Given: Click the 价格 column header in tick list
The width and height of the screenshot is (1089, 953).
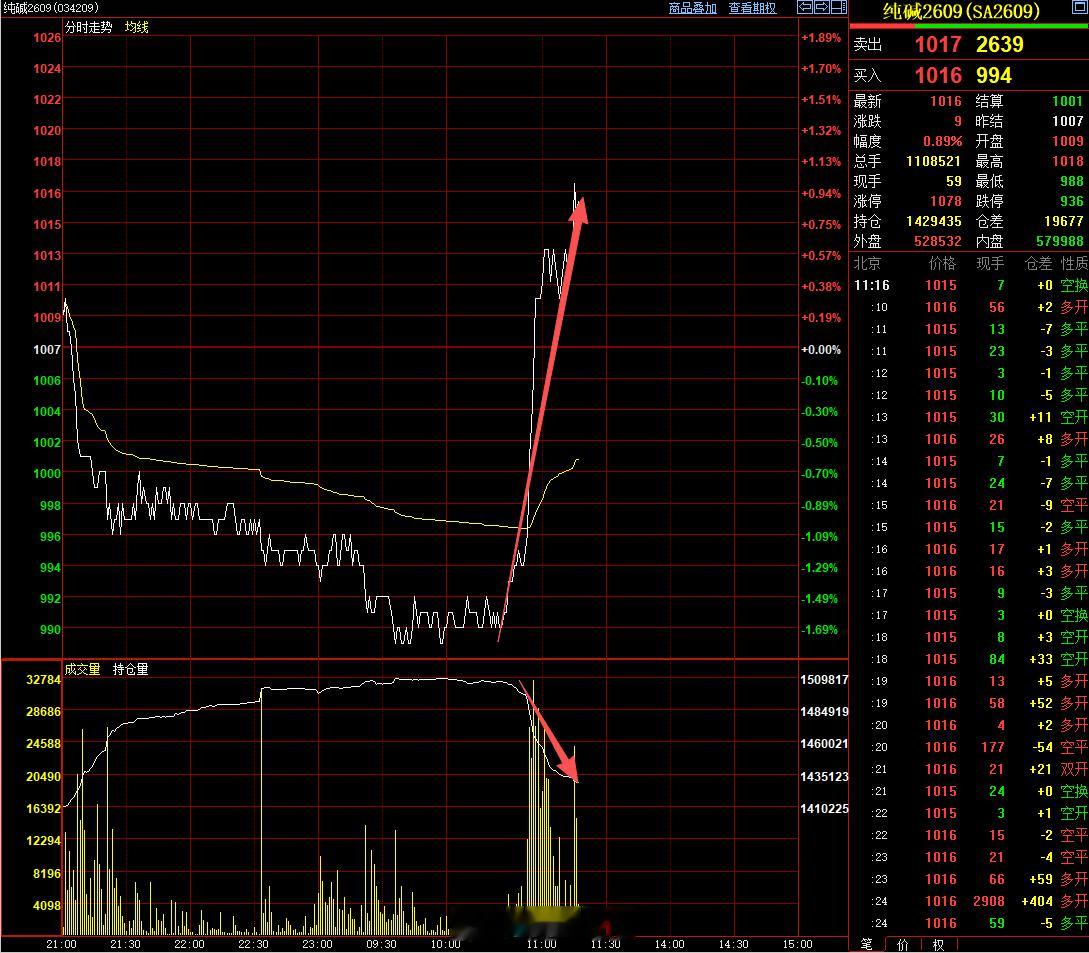Looking at the screenshot, I should (x=942, y=263).
